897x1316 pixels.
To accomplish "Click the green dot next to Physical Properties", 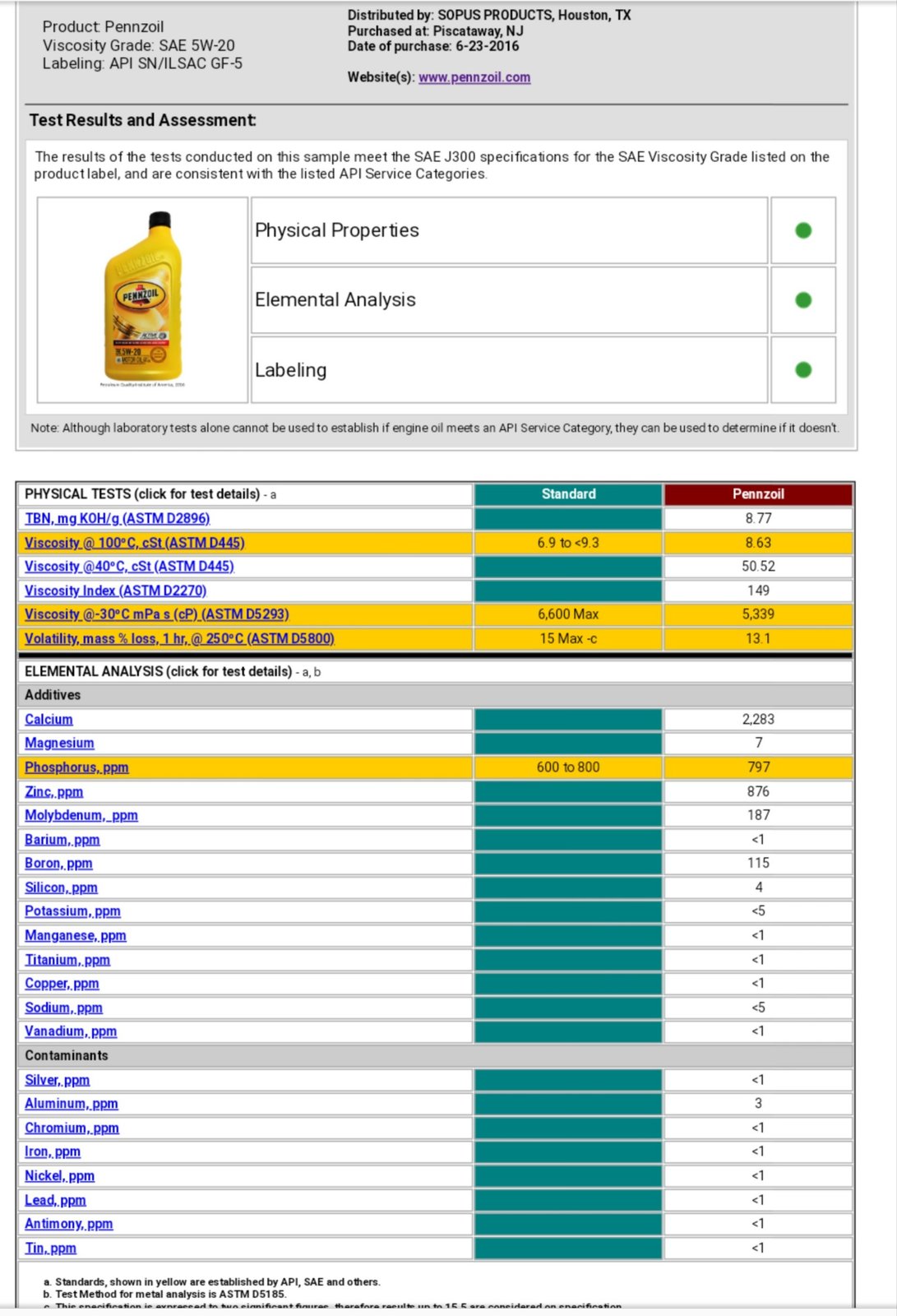I will tap(803, 230).
